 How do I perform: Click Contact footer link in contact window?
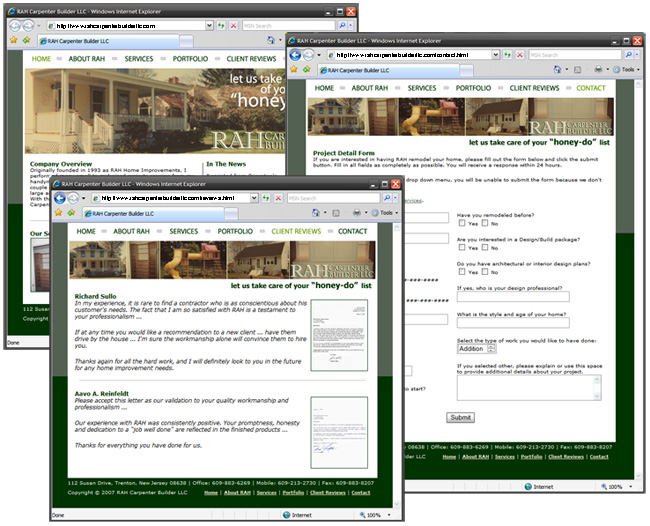[x=599, y=457]
